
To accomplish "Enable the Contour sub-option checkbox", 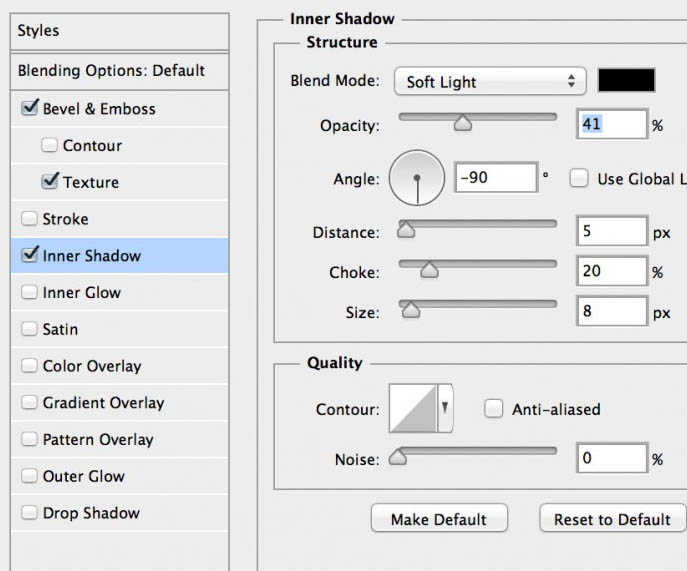I will pyautogui.click(x=49, y=145).
